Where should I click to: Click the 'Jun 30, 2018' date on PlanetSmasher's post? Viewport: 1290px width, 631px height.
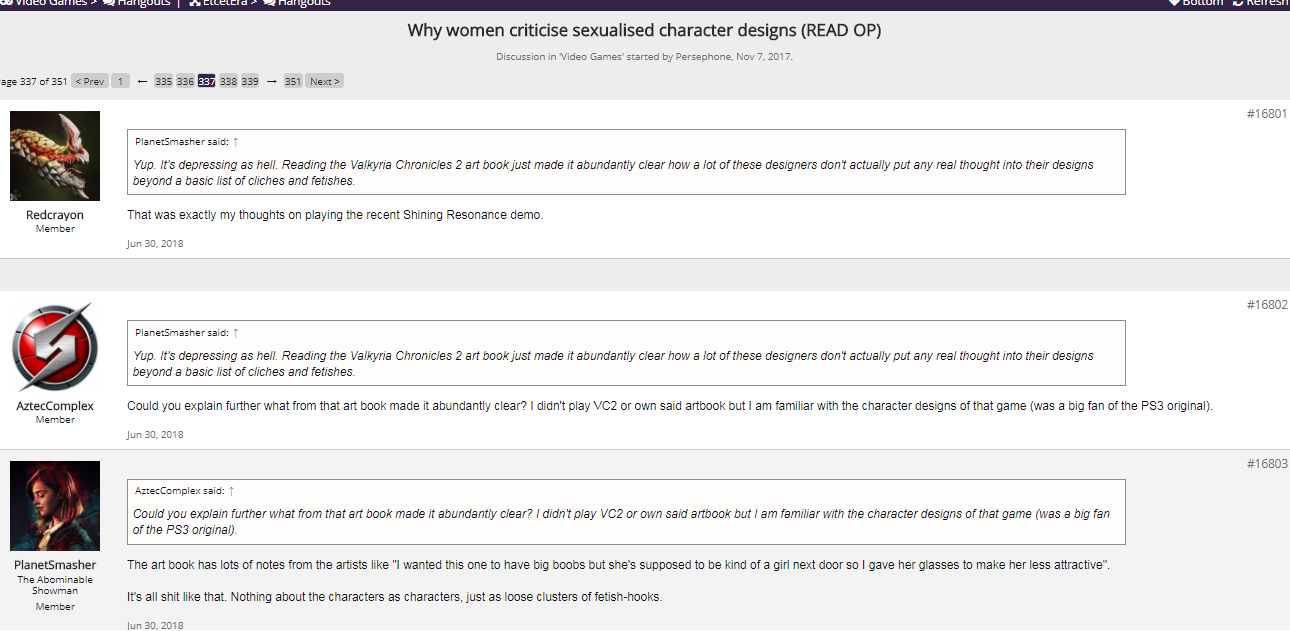(155, 625)
